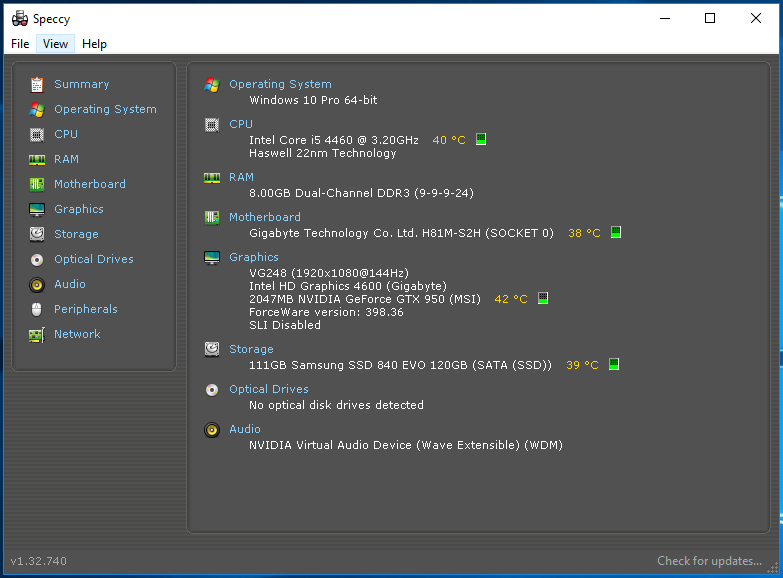783x578 pixels.
Task: Click the Peripherals mouse icon in sidebar
Action: point(37,310)
